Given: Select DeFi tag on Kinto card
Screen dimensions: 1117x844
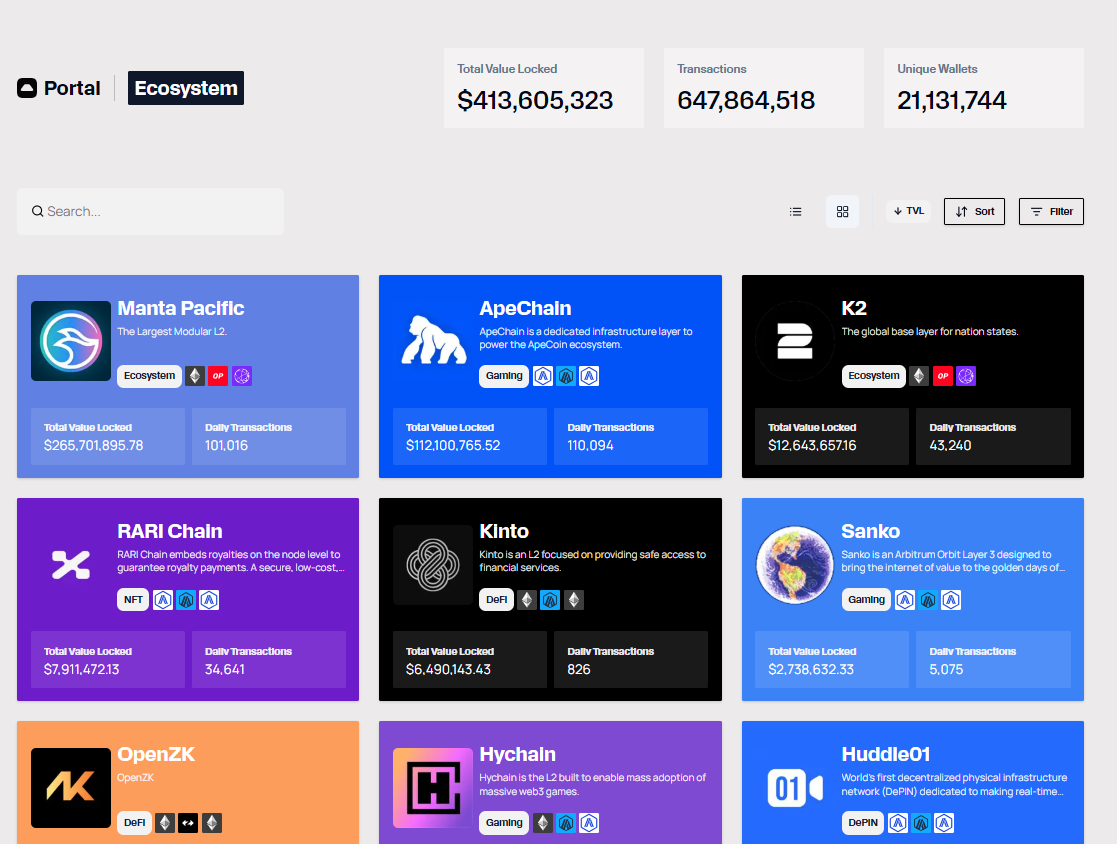Looking at the screenshot, I should click(497, 600).
